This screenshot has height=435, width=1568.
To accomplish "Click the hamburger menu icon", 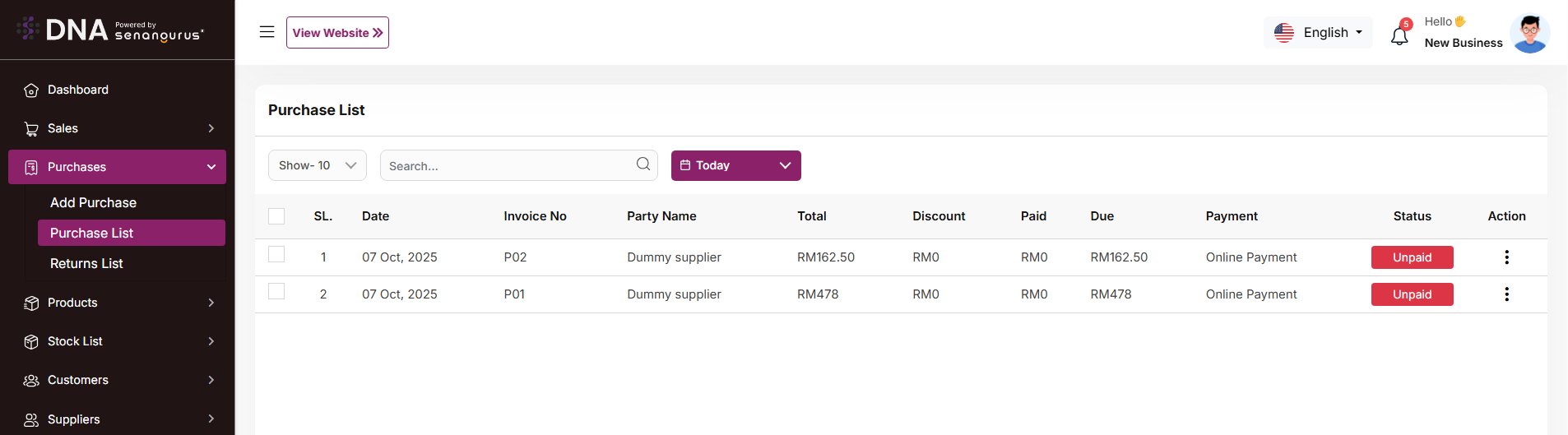I will (x=267, y=32).
